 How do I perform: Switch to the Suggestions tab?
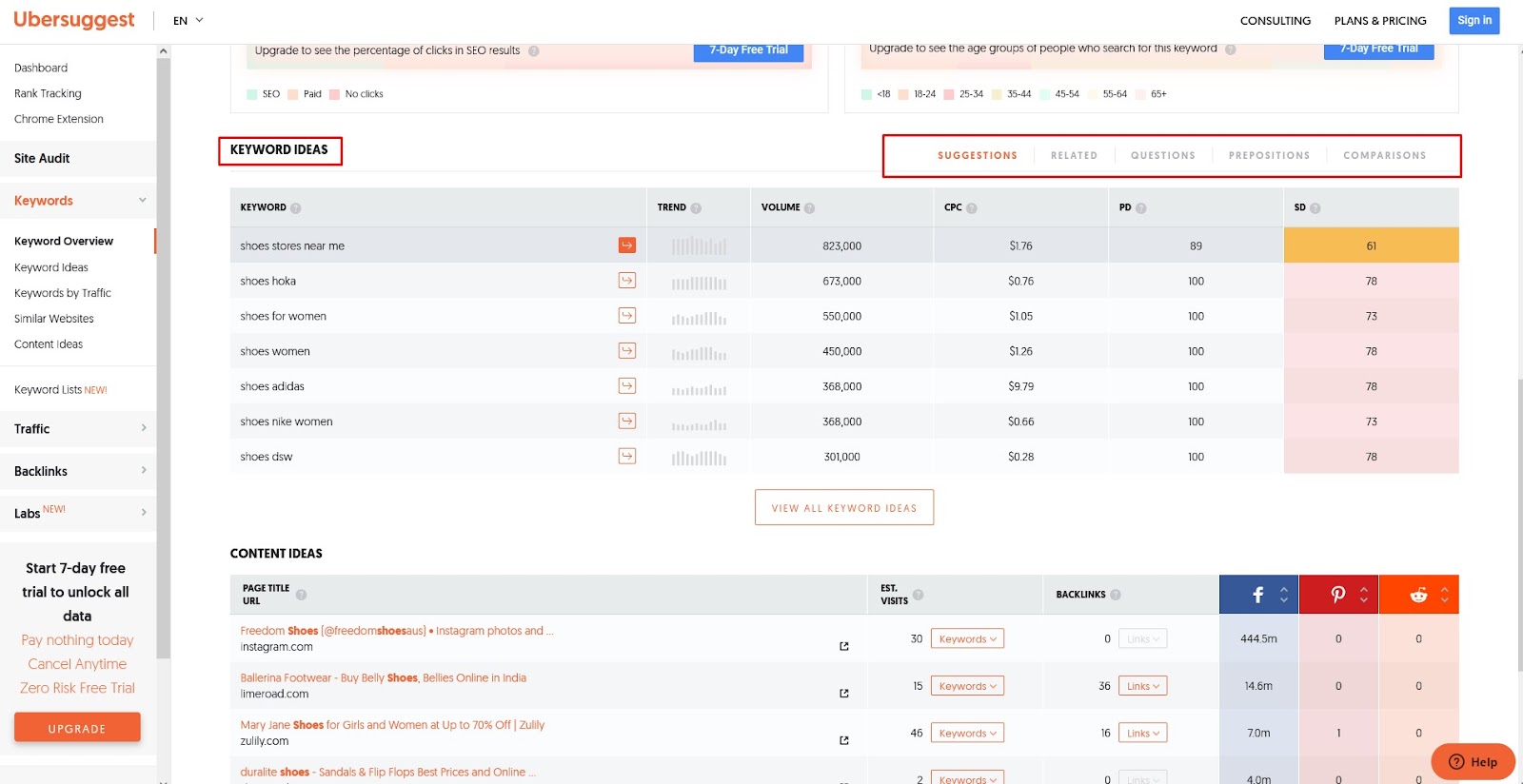(978, 156)
